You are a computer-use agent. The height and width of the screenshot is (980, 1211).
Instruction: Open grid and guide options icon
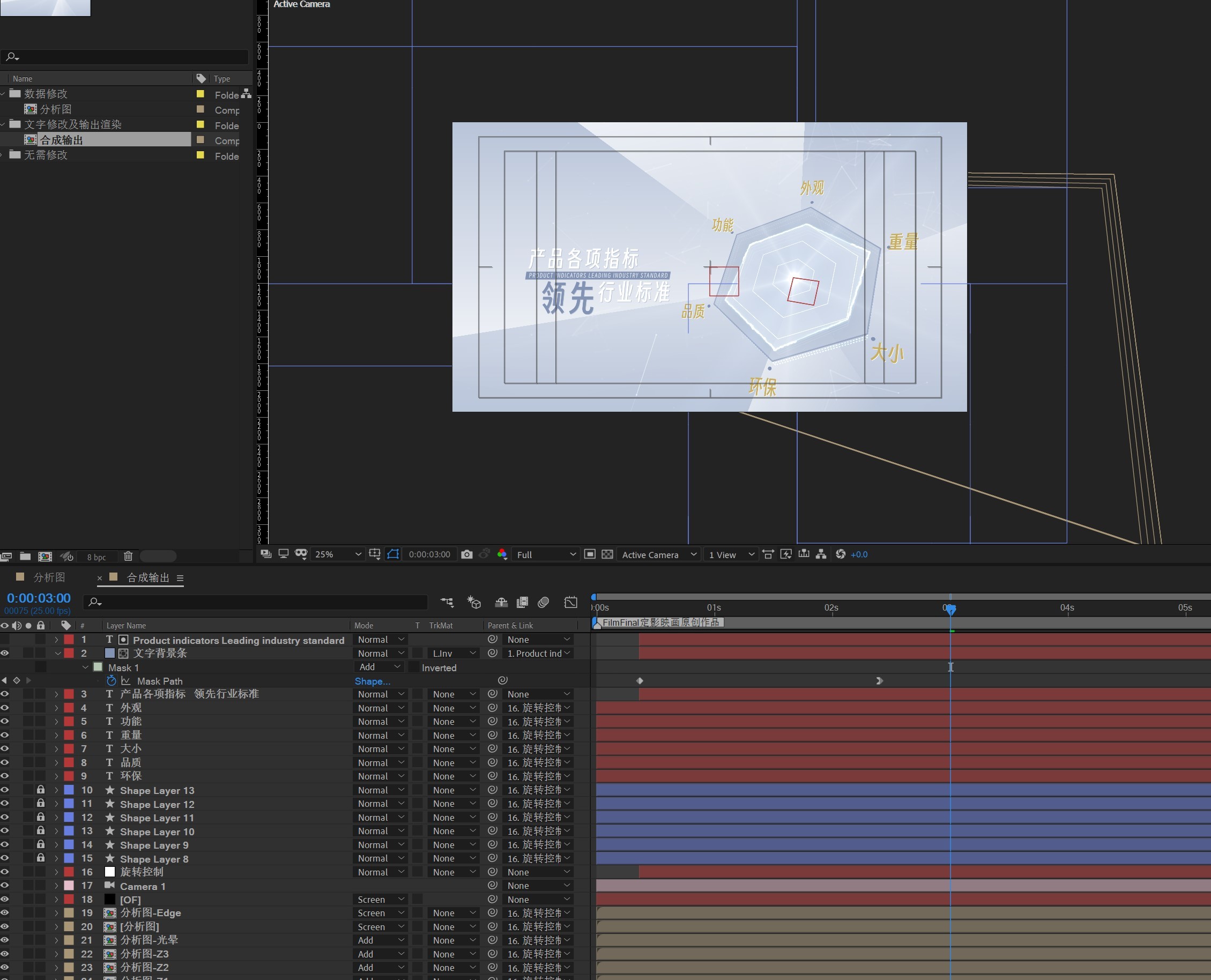[374, 554]
